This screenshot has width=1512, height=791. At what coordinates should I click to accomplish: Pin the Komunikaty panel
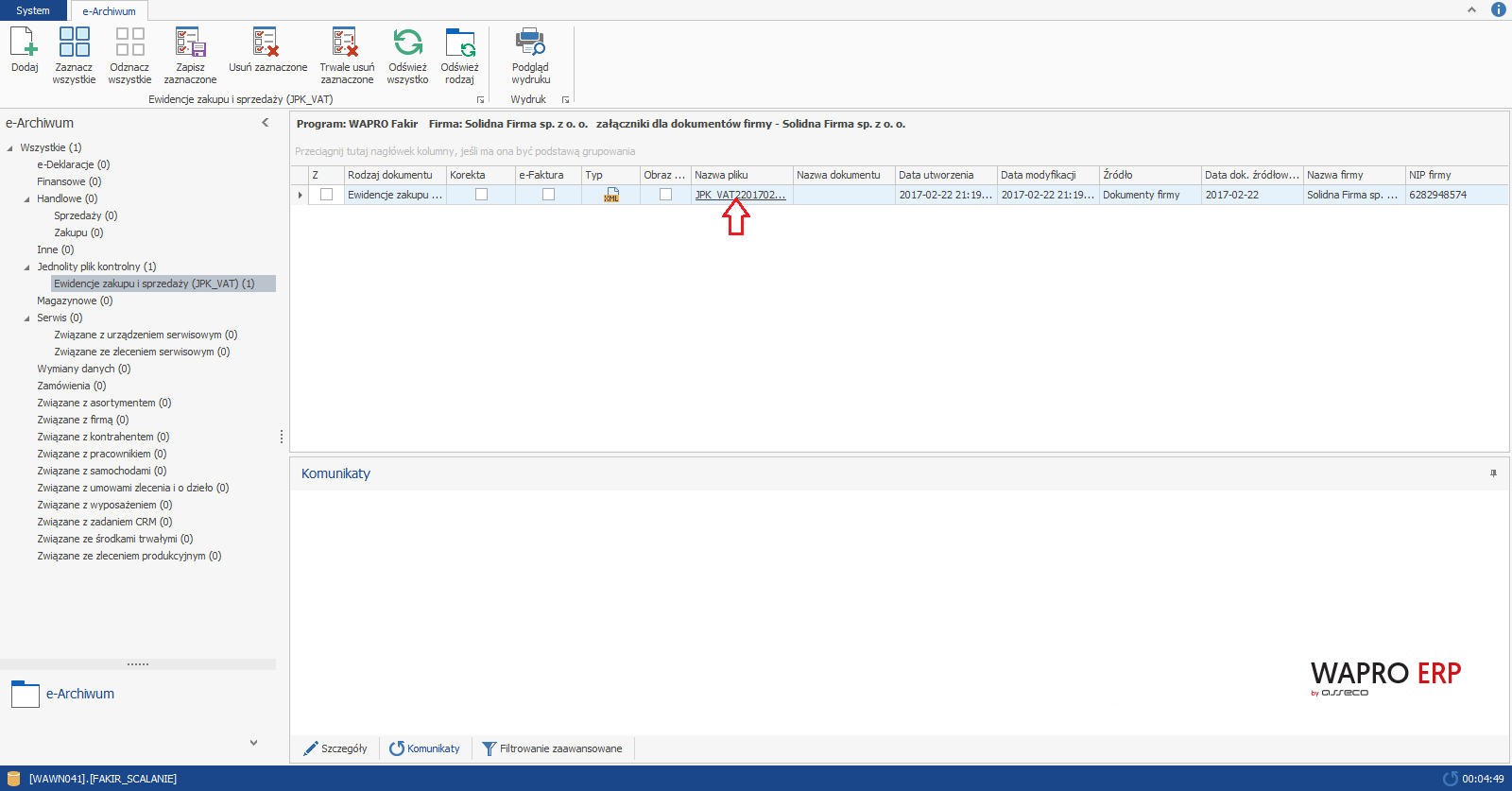(1494, 473)
